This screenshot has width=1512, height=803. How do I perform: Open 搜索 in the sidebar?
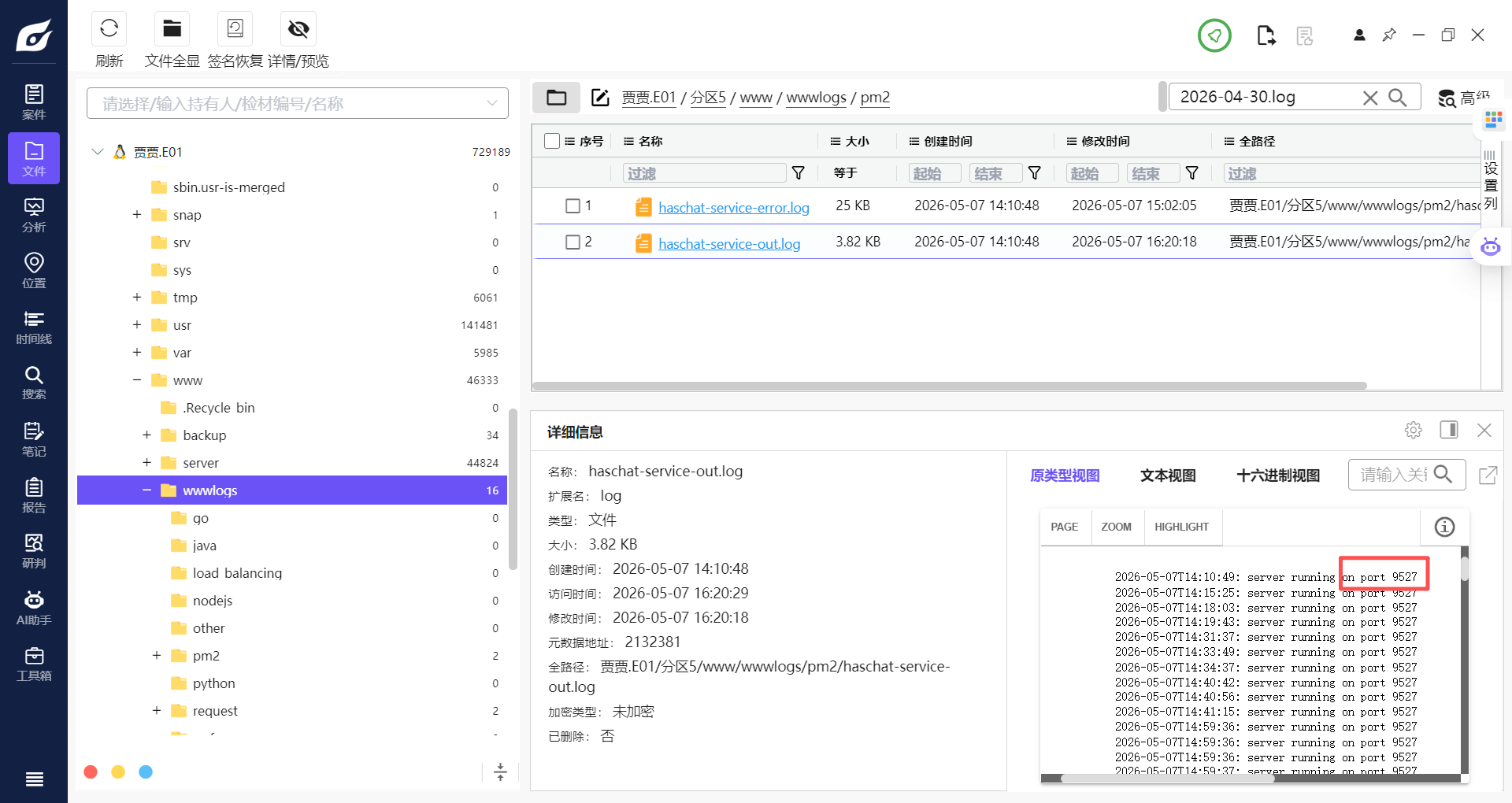point(34,383)
